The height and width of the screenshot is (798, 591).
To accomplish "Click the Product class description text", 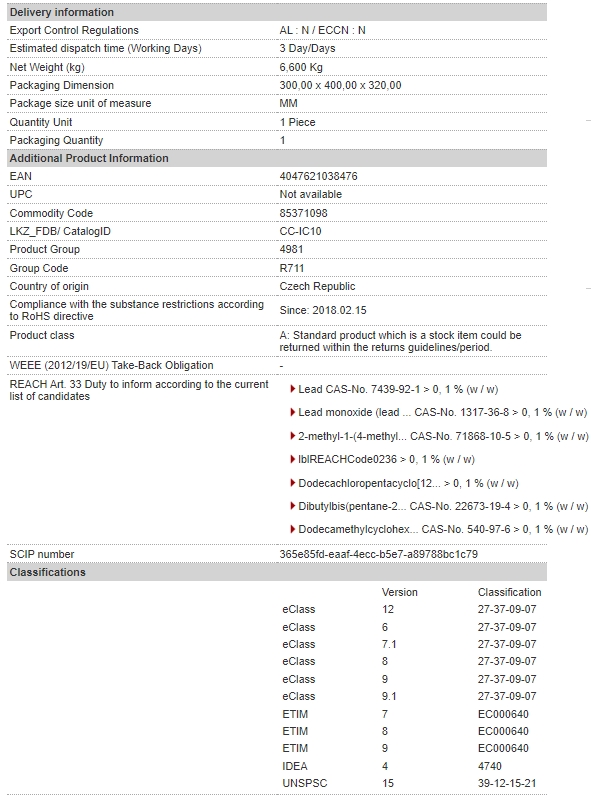I will pyautogui.click(x=400, y=341).
